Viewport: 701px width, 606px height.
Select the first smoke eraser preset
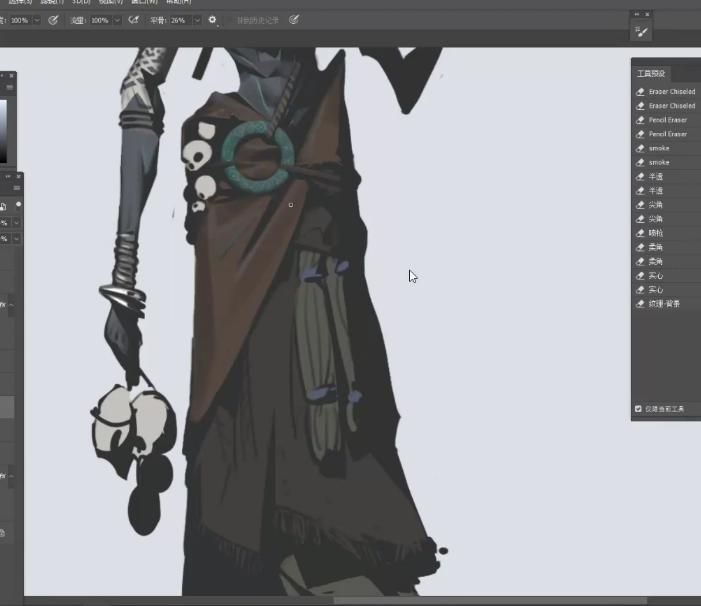pos(666,148)
